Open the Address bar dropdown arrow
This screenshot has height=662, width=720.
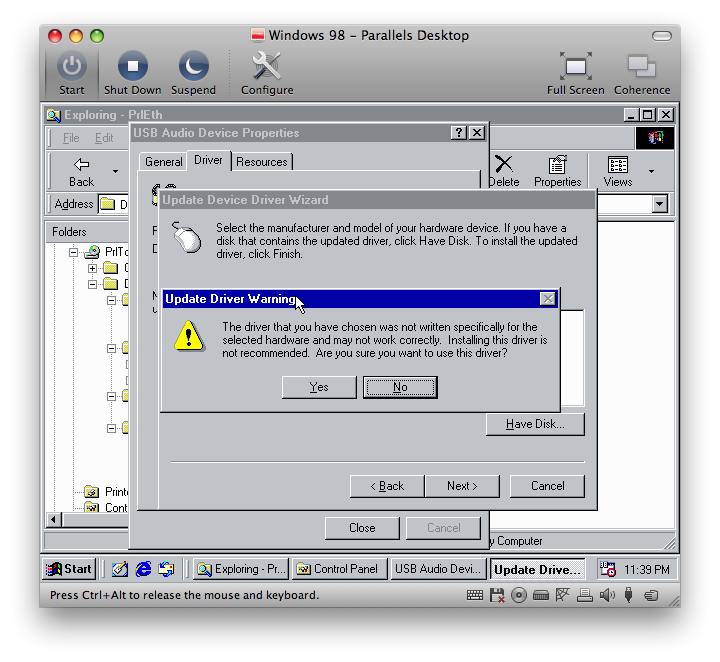tap(659, 204)
